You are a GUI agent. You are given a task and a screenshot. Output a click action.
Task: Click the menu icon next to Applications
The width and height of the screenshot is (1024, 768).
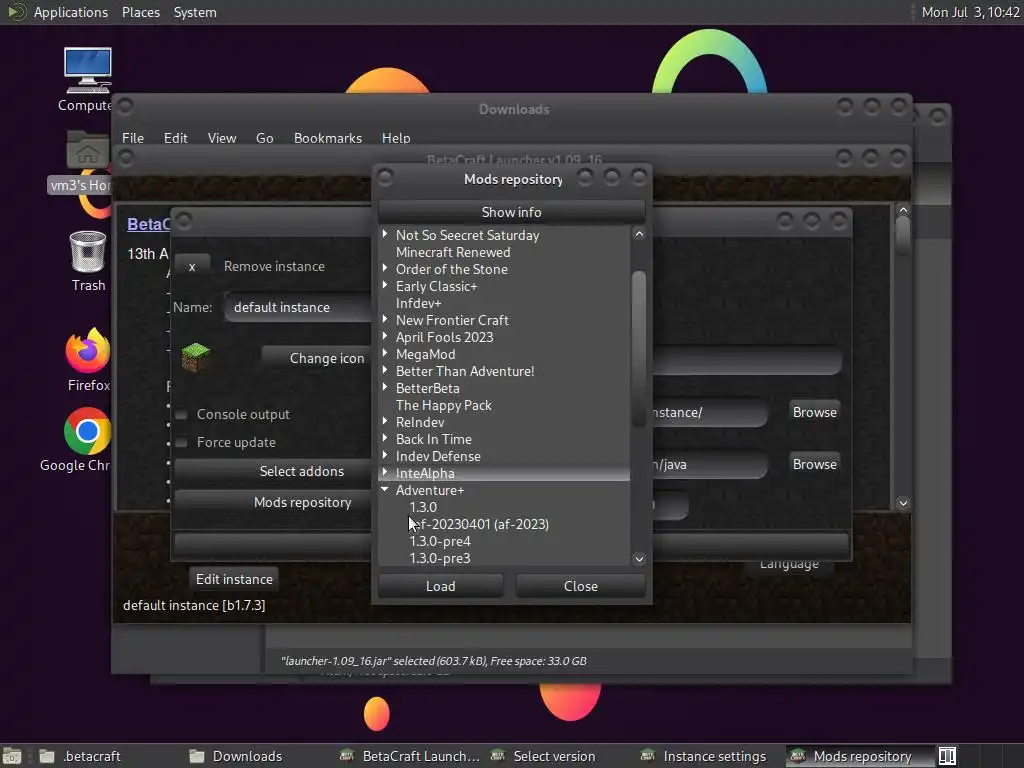[16, 12]
